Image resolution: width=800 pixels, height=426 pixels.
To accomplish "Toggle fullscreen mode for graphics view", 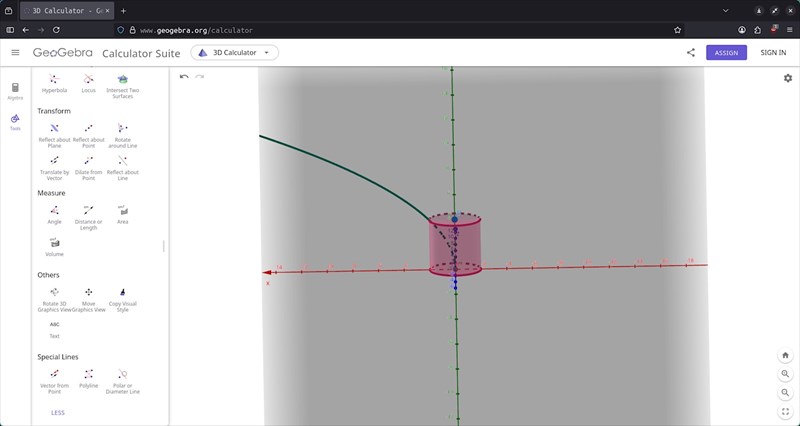I will (786, 411).
